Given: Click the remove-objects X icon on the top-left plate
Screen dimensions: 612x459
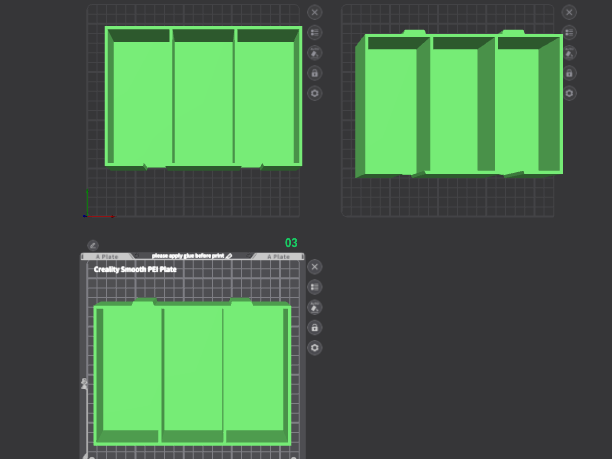Looking at the screenshot, I should click(x=315, y=12).
